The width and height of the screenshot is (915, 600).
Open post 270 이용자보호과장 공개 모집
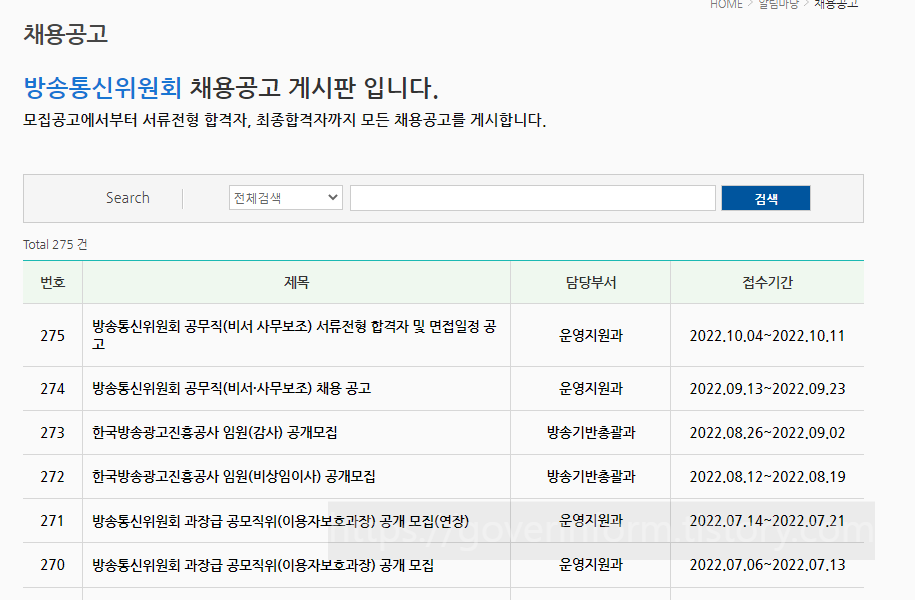pyautogui.click(x=263, y=565)
